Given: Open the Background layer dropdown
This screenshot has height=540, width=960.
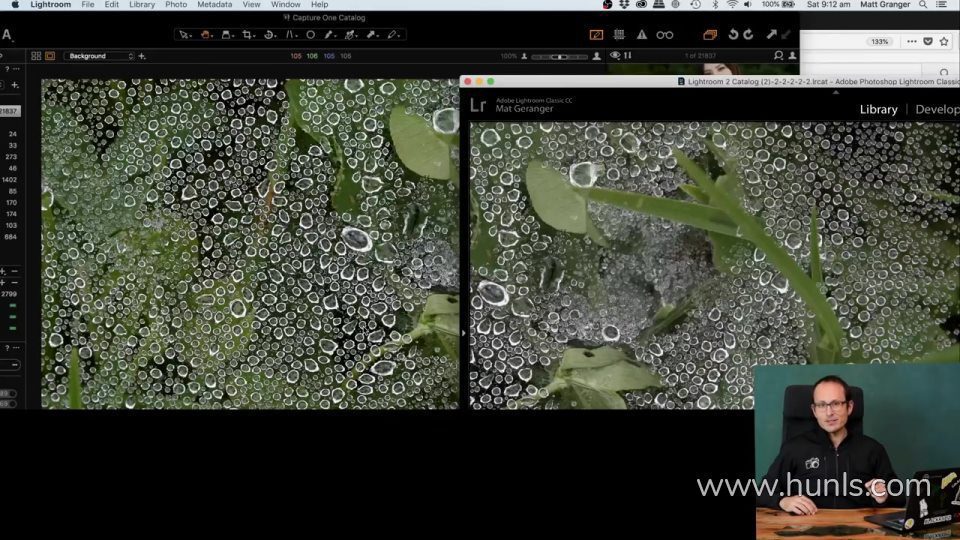Looking at the screenshot, I should (x=98, y=56).
